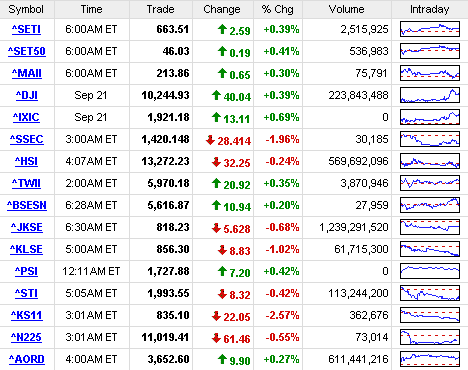
Task: Click the ^DJI symbol link
Action: [x=27, y=96]
